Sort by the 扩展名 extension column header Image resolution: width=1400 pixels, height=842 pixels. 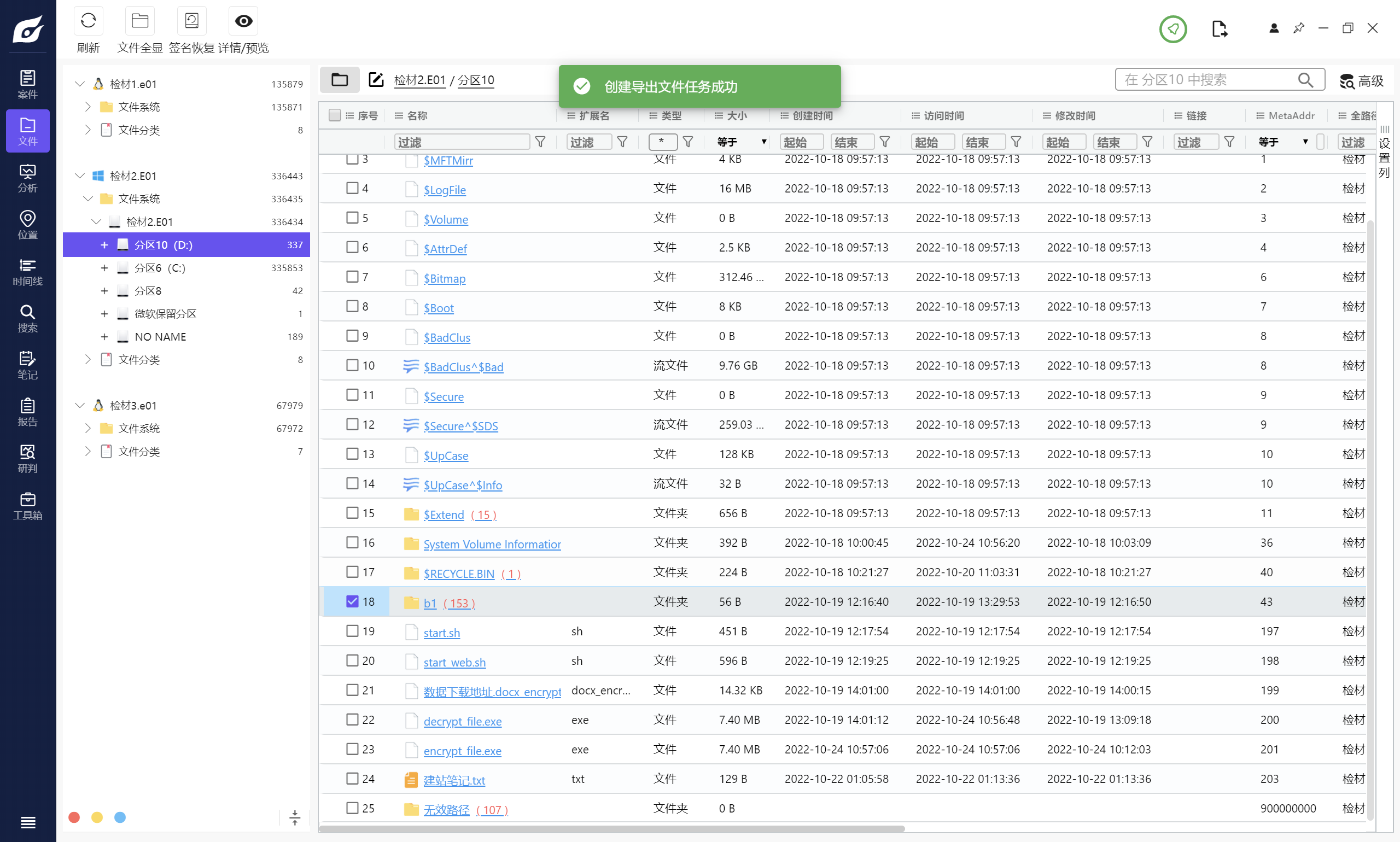pyautogui.click(x=594, y=115)
